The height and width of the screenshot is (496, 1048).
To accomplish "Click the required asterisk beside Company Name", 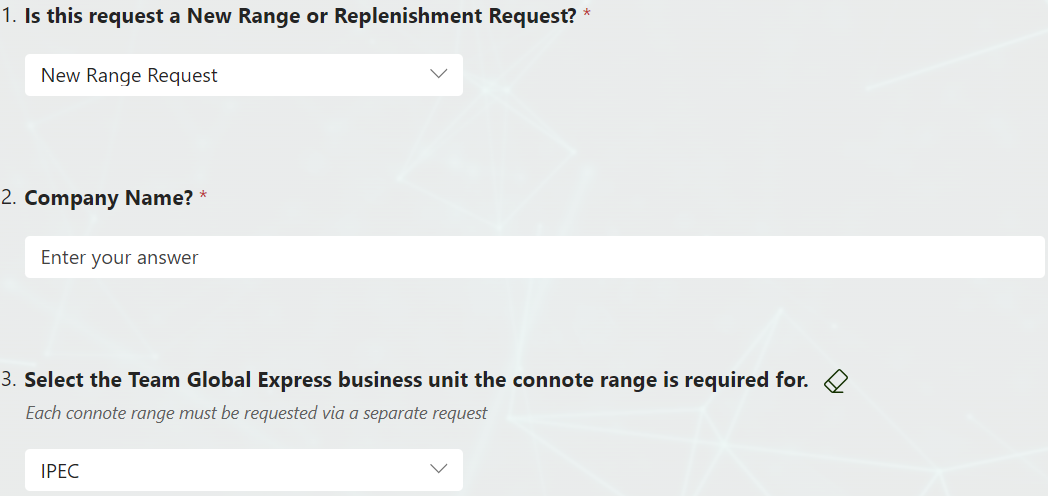I will 204,196.
